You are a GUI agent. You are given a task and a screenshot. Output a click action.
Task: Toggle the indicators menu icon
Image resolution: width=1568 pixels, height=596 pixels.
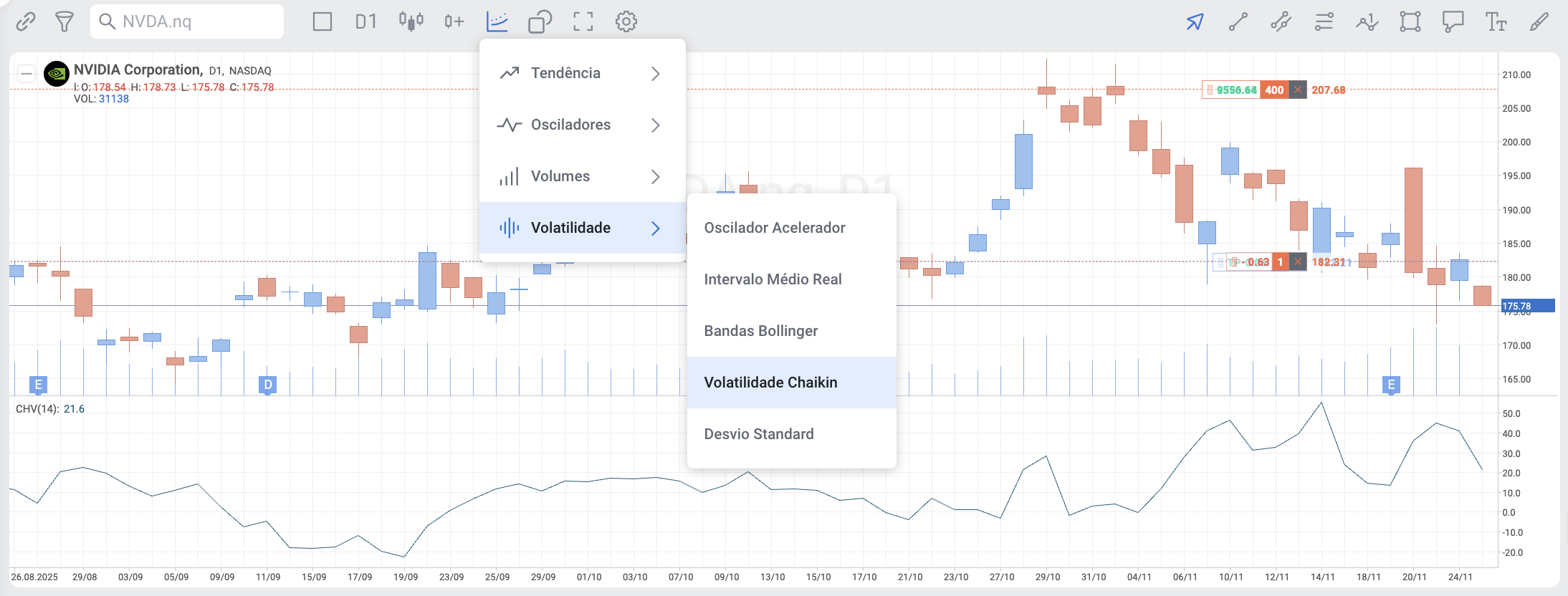[x=497, y=21]
